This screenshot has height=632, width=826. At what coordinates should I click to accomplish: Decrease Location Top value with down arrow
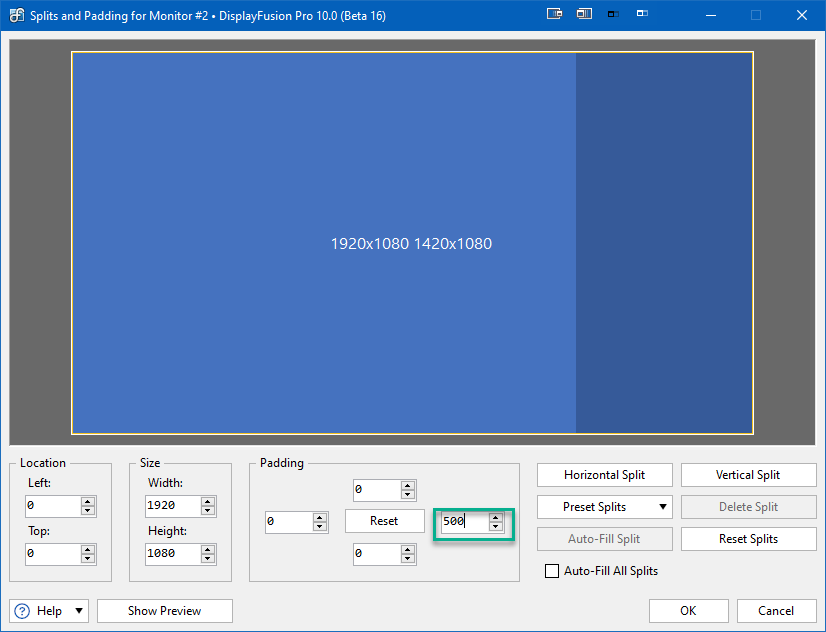click(88, 559)
